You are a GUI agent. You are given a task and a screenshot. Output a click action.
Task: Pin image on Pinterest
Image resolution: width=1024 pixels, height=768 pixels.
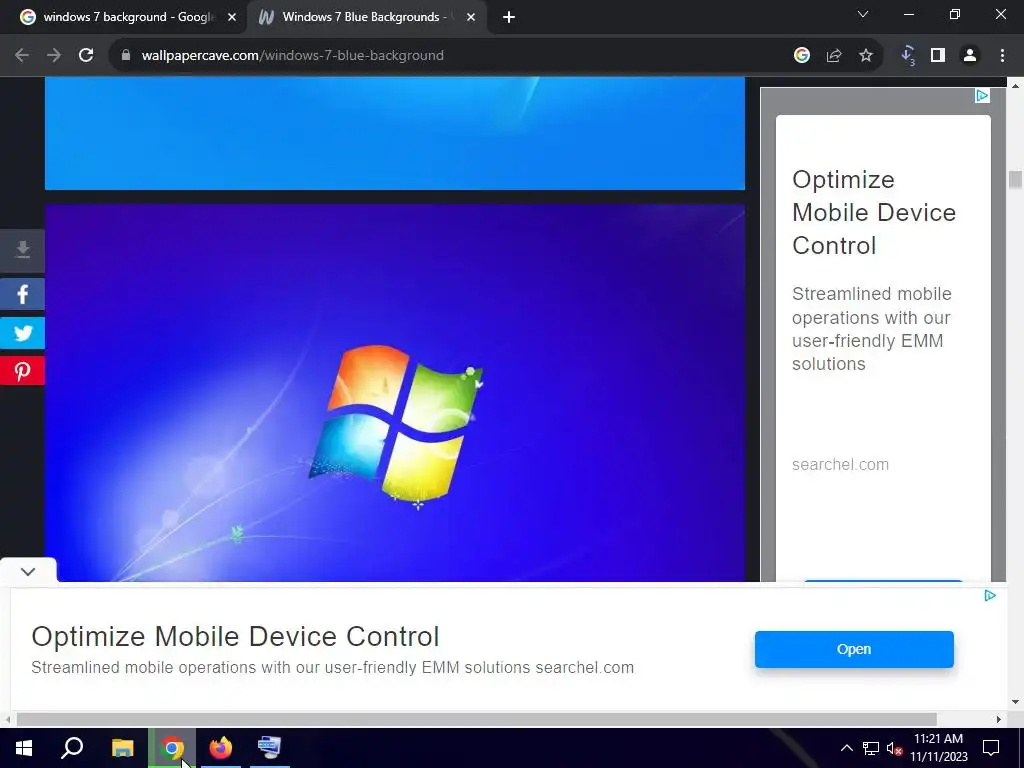coord(22,371)
